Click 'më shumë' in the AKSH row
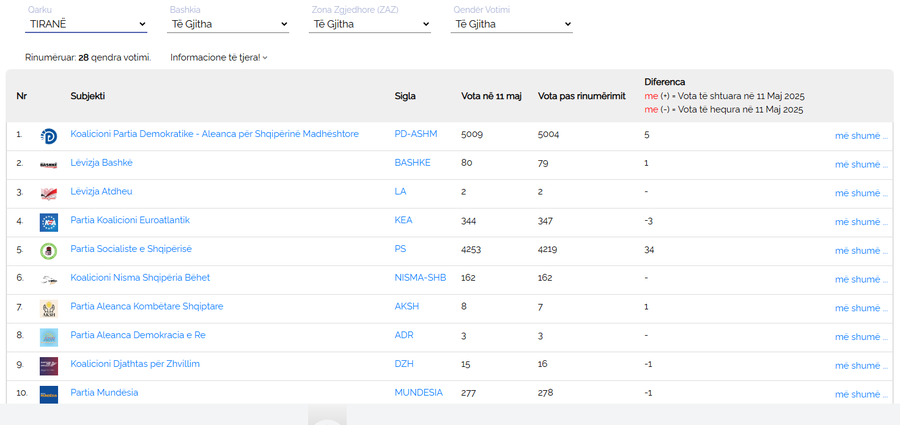This screenshot has width=900, height=425. [861, 308]
